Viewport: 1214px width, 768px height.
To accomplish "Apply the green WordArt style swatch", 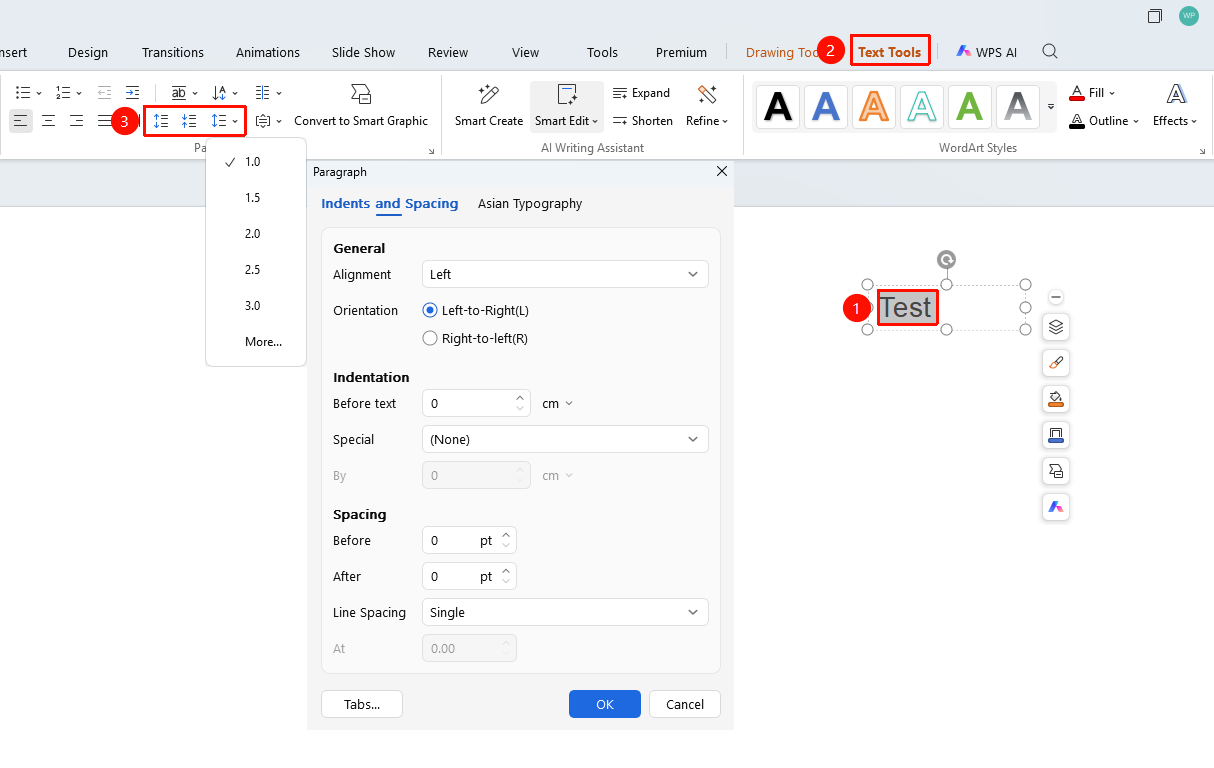I will (x=970, y=106).
